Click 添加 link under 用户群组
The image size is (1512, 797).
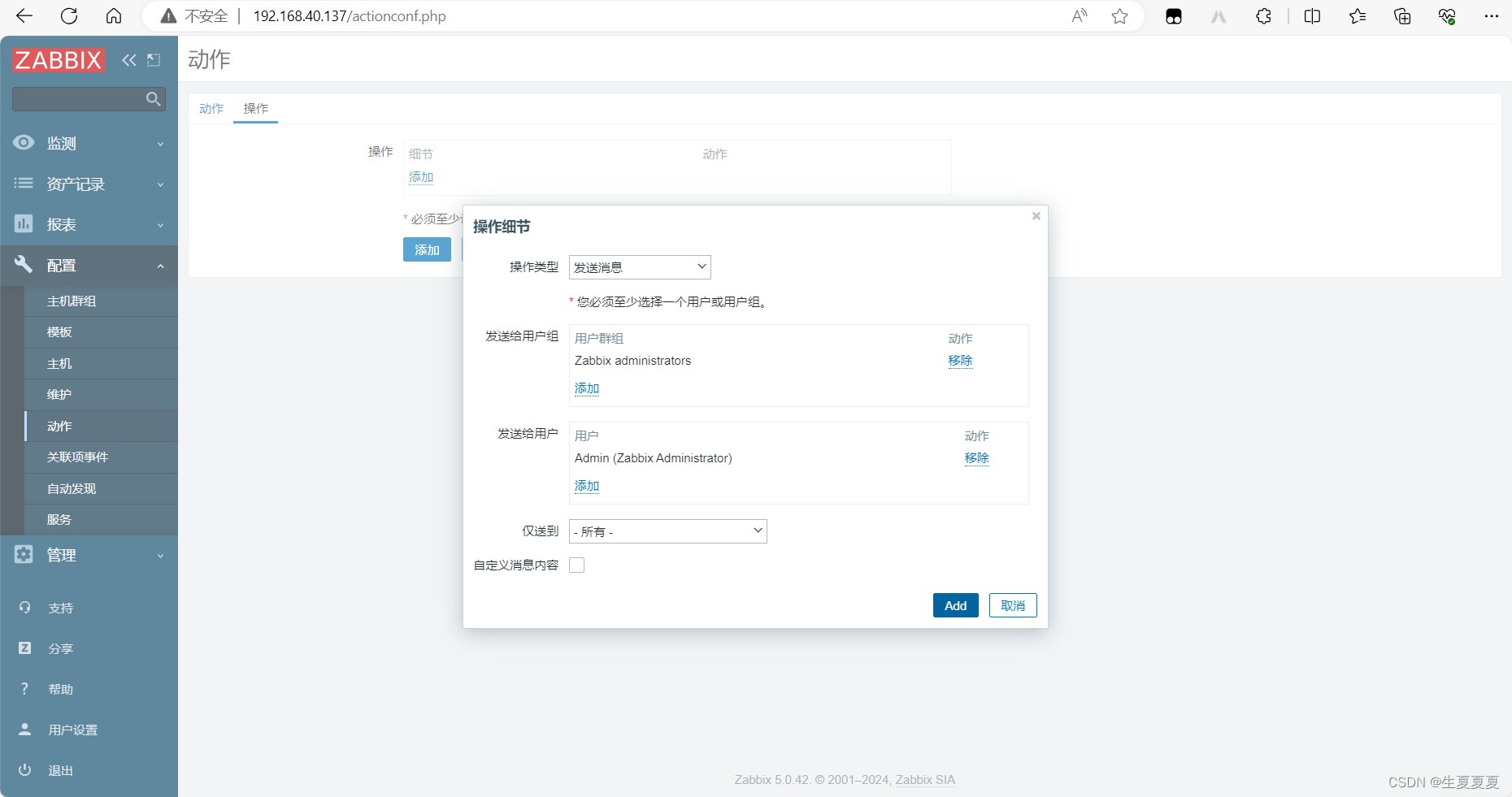587,388
